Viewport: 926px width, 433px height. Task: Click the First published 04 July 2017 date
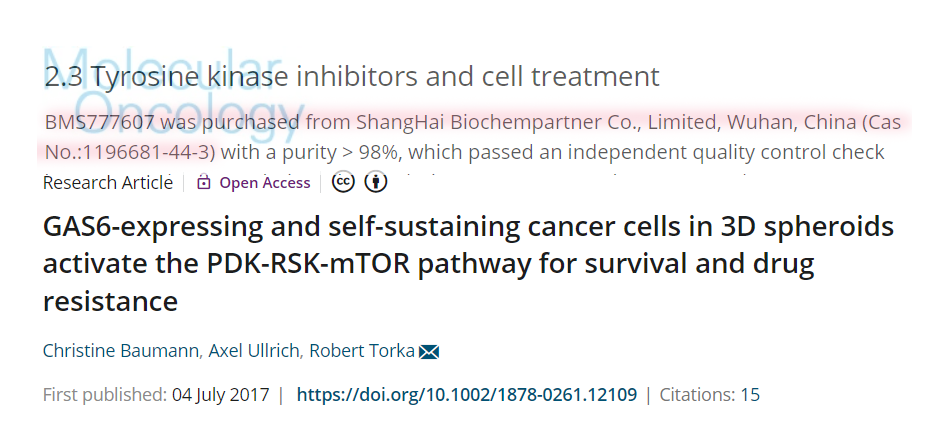[x=156, y=394]
